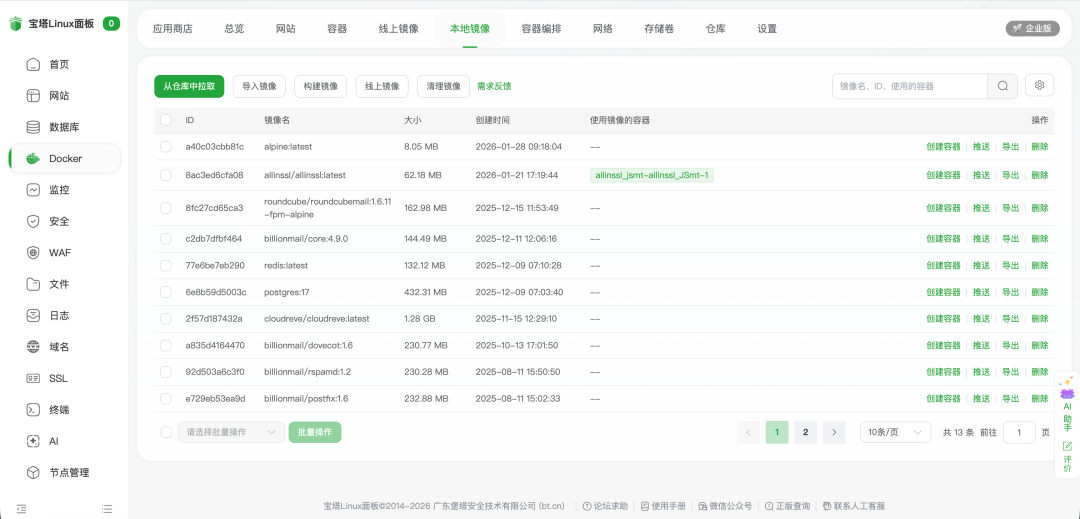Open the 监控 monitoring icon

33,190
